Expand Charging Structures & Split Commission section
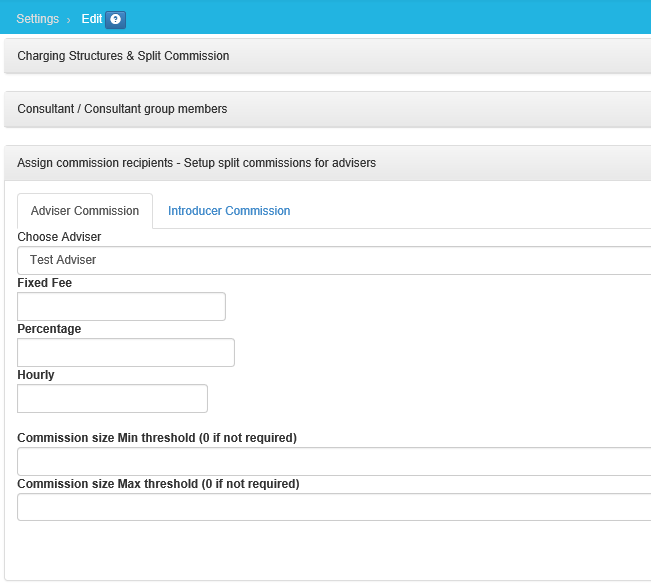The image size is (651, 585). [x=124, y=56]
